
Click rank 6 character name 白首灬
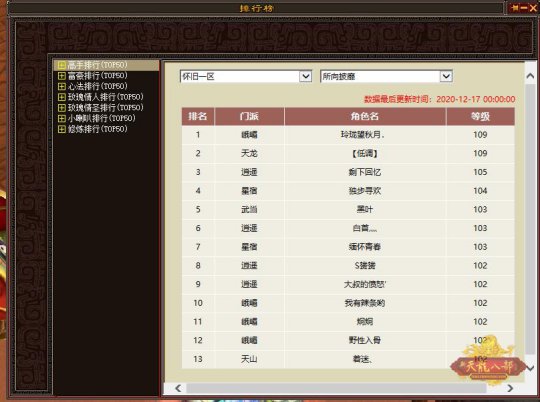point(365,228)
